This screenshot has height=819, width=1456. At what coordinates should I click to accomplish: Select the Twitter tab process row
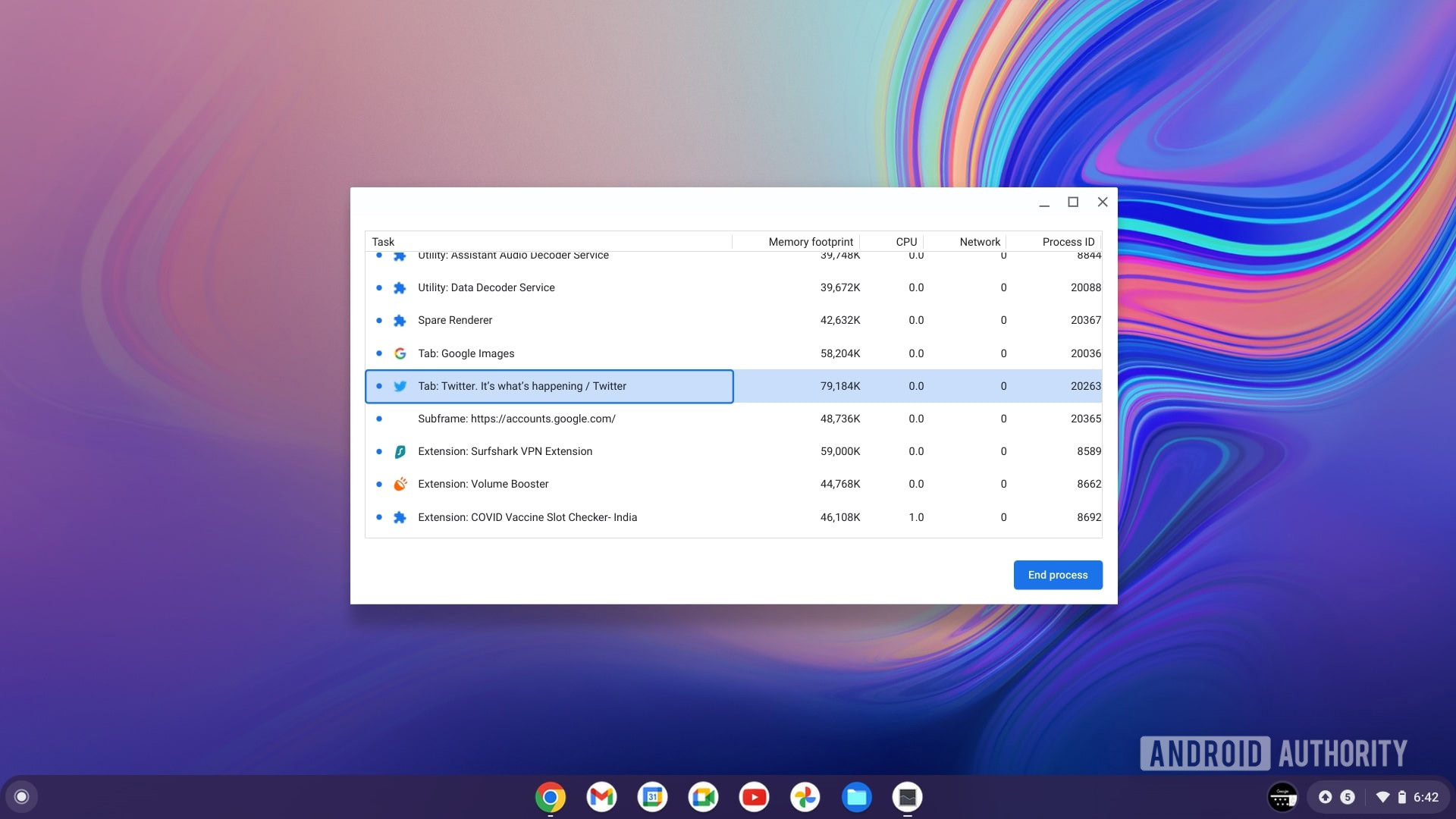(x=549, y=385)
